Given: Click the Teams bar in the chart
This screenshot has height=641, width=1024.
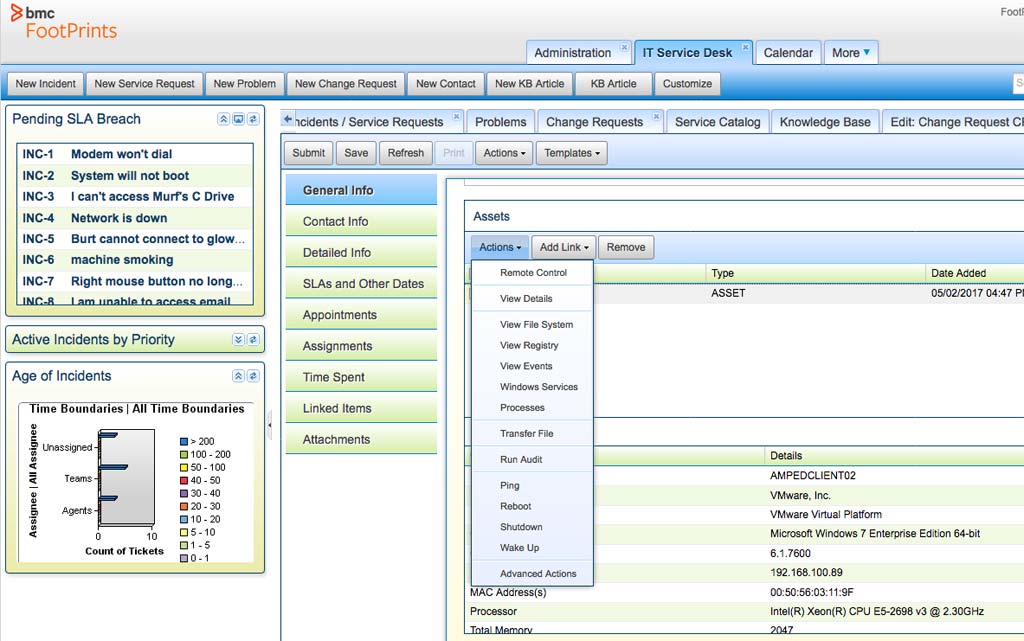Looking at the screenshot, I should pyautogui.click(x=113, y=467).
